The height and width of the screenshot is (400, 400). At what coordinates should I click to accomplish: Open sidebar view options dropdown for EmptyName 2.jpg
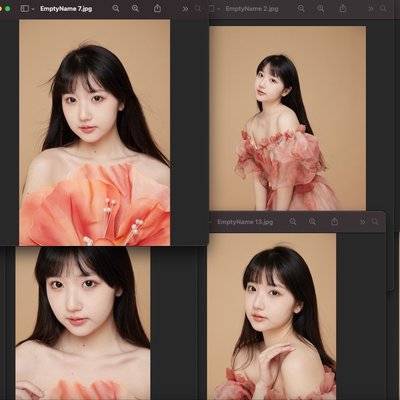point(218,9)
